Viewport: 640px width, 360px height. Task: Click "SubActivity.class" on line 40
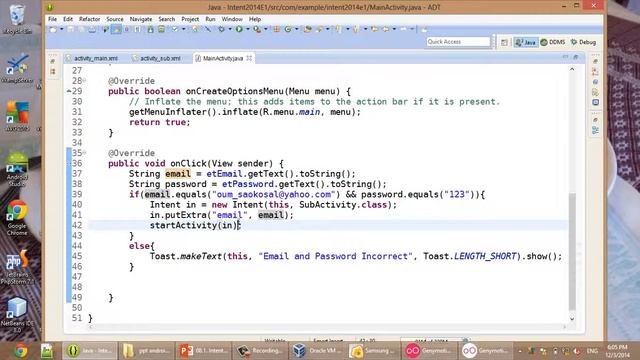coord(343,204)
